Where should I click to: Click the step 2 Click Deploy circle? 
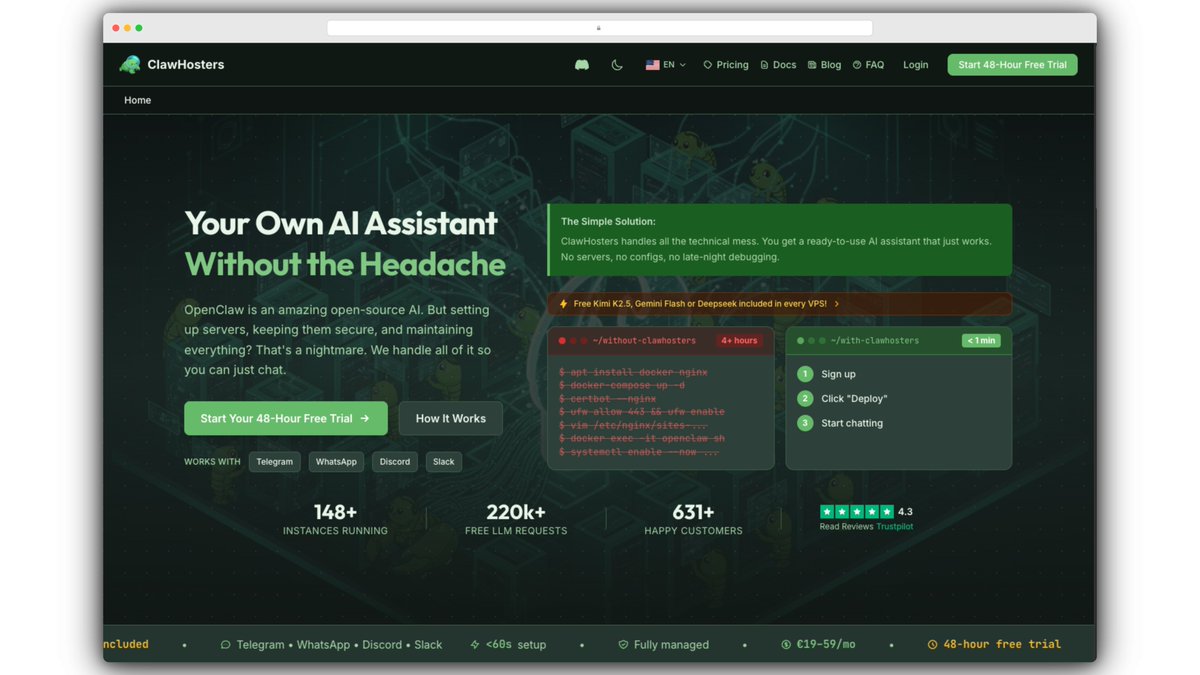805,398
